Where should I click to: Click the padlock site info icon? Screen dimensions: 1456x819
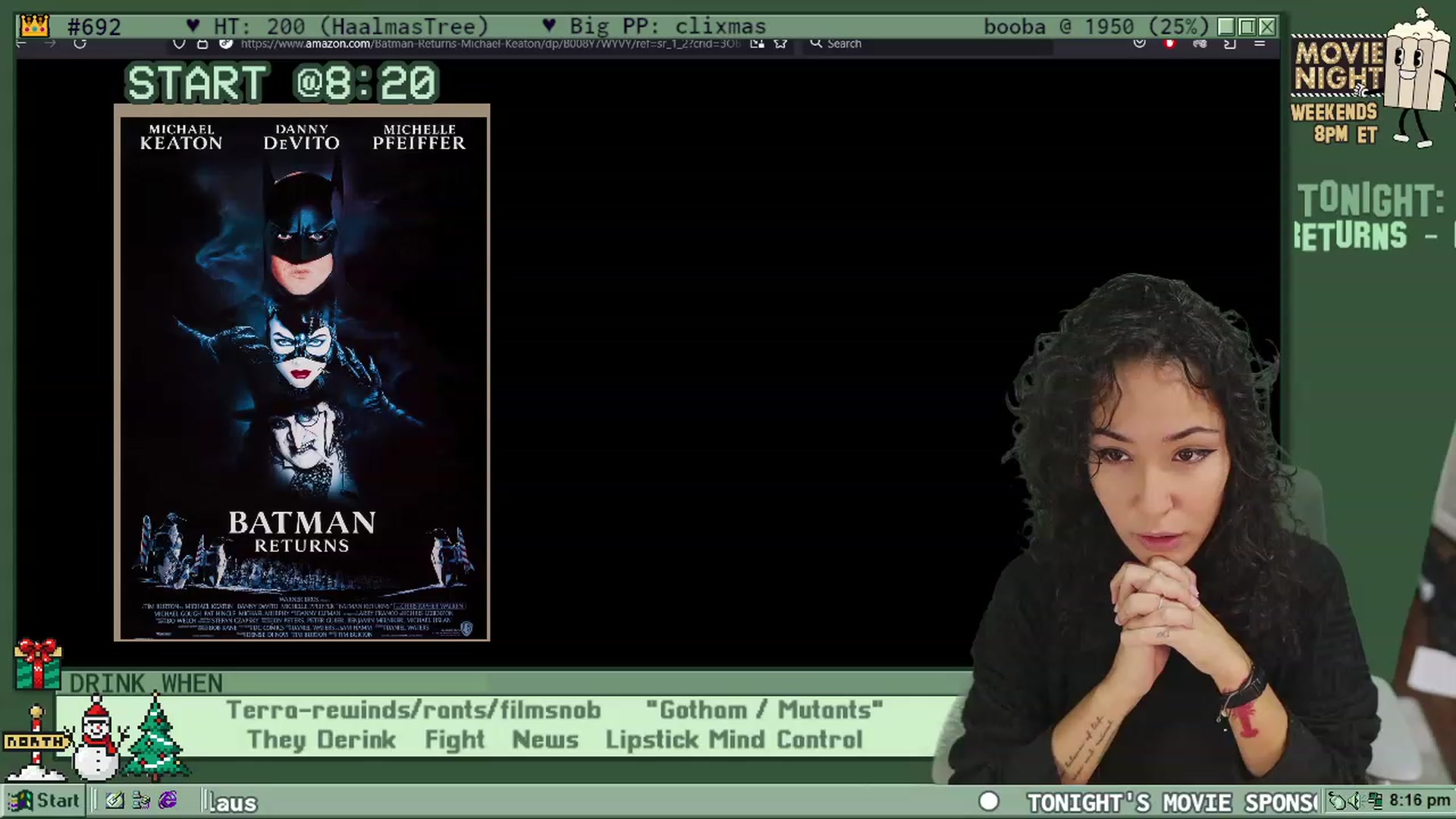click(202, 43)
